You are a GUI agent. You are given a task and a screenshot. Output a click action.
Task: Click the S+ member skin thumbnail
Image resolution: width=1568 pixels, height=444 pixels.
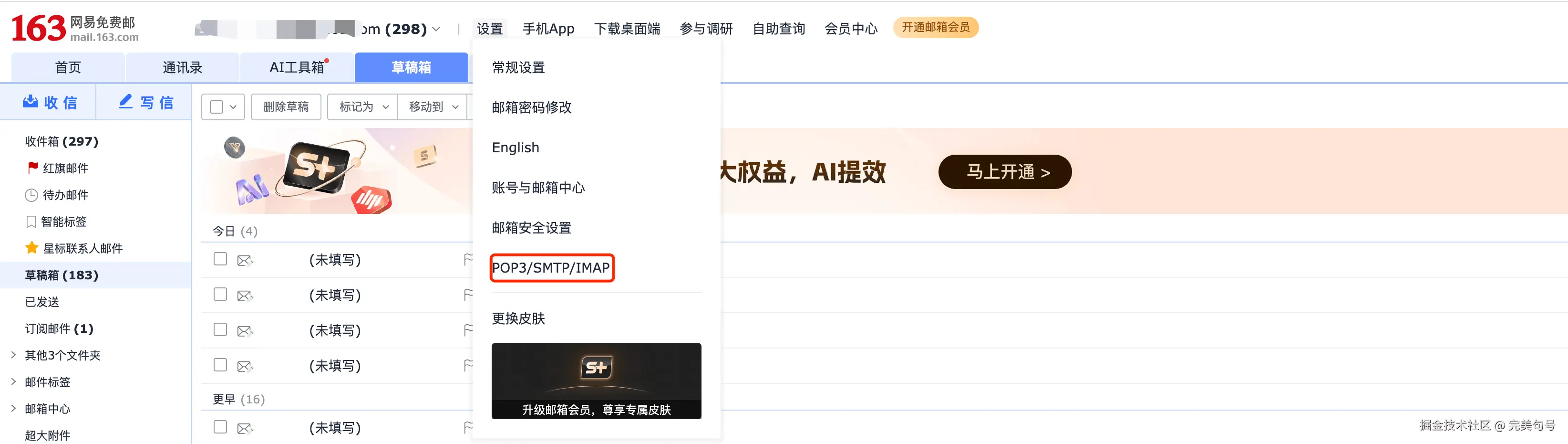pos(596,381)
